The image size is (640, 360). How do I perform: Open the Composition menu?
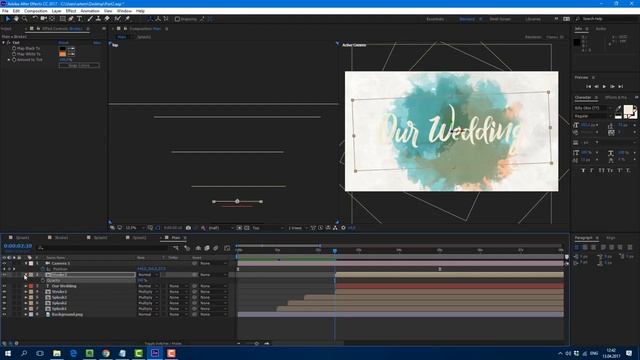36,11
